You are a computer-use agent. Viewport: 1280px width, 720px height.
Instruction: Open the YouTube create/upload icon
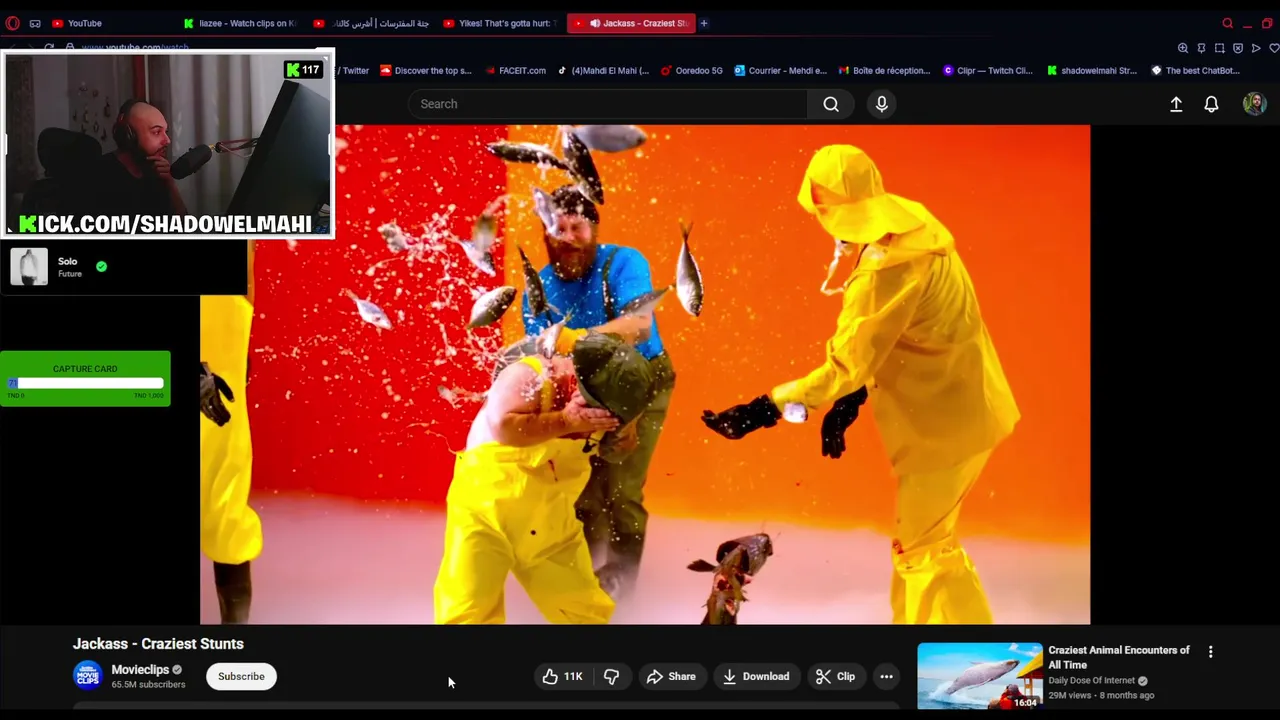click(x=1176, y=104)
